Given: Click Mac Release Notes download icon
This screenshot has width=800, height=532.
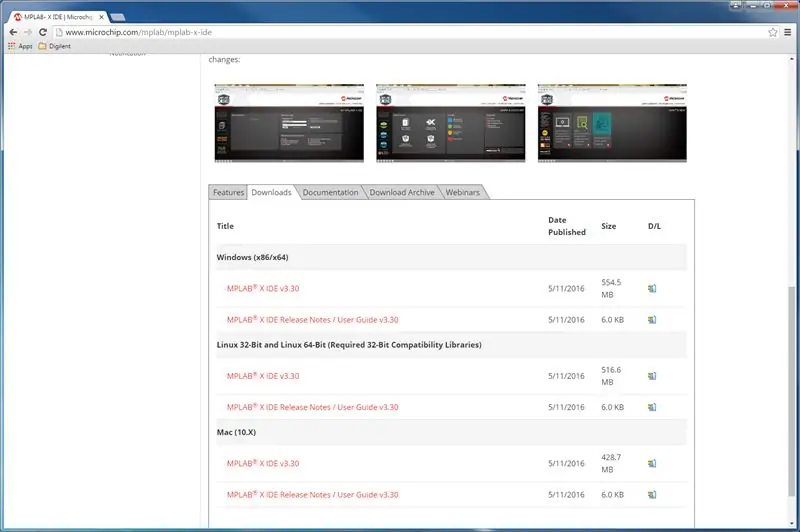Looking at the screenshot, I should coord(652,495).
